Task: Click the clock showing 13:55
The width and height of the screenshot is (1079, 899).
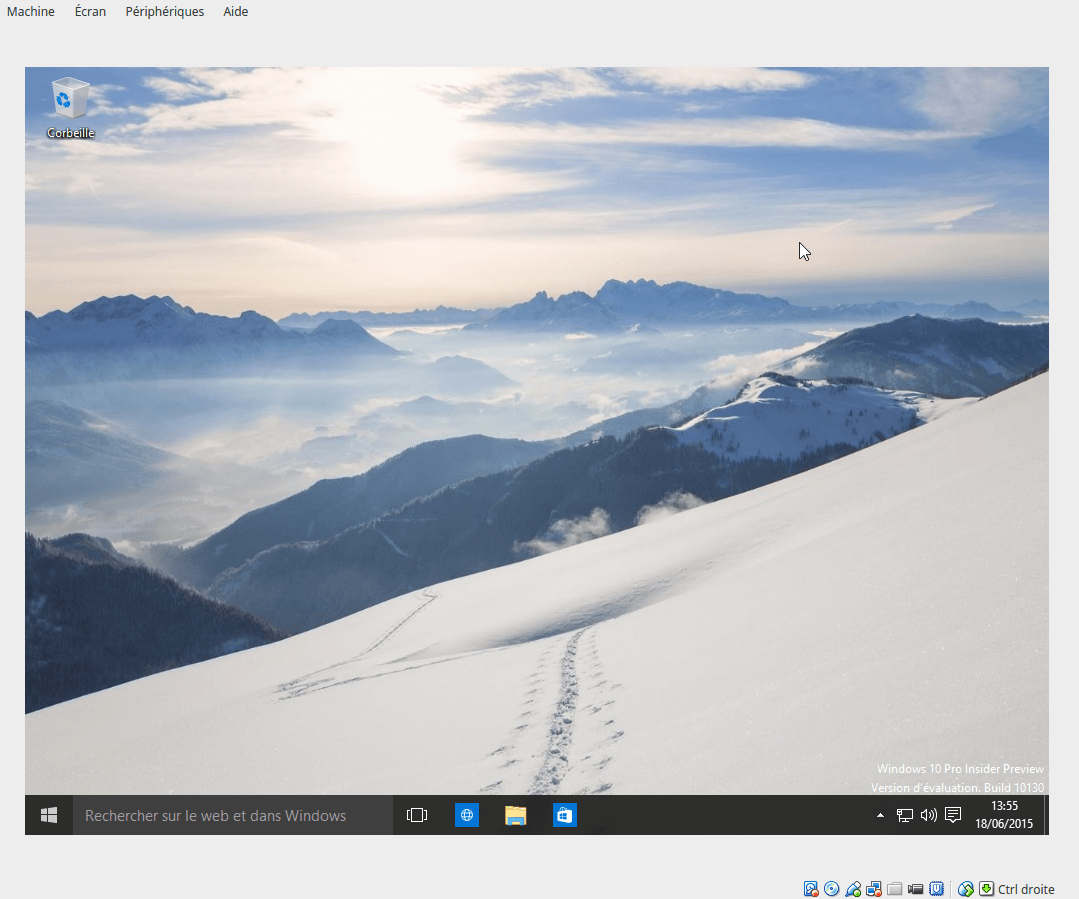Action: pos(1004,805)
